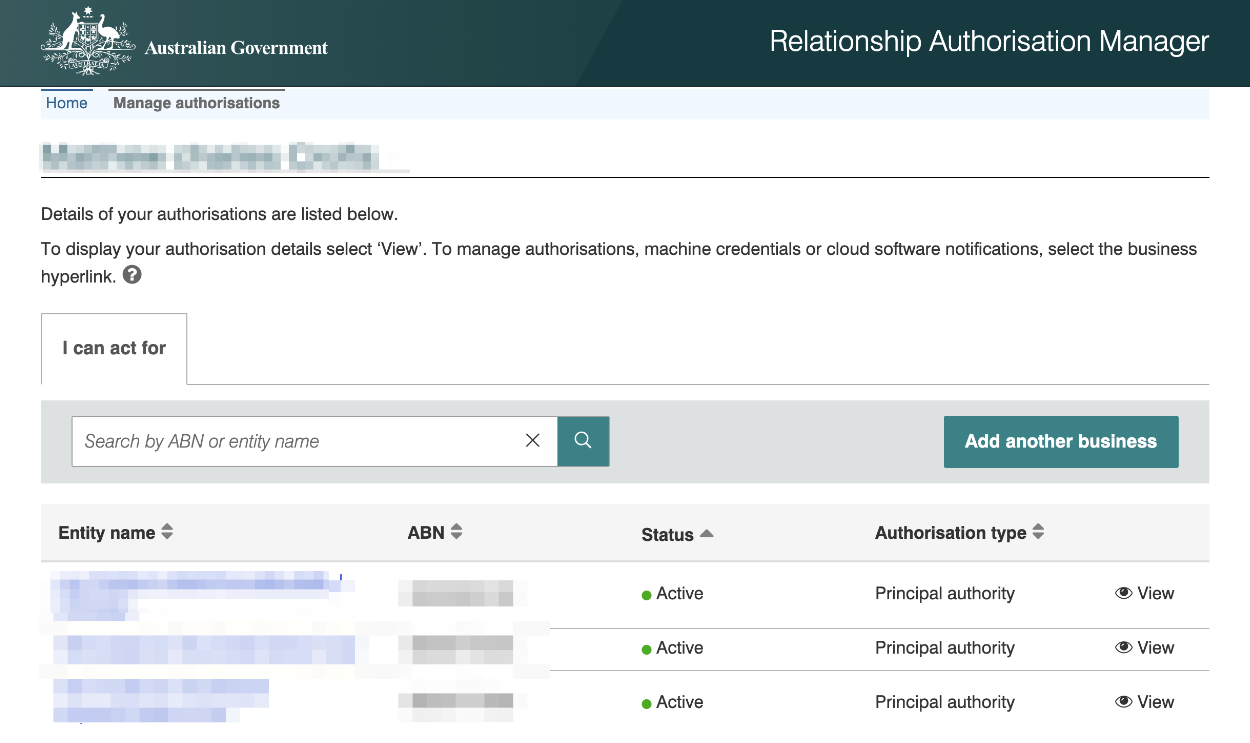Click the Relationship Authorisation Manager title
The height and width of the screenshot is (743, 1250).
[x=988, y=42]
